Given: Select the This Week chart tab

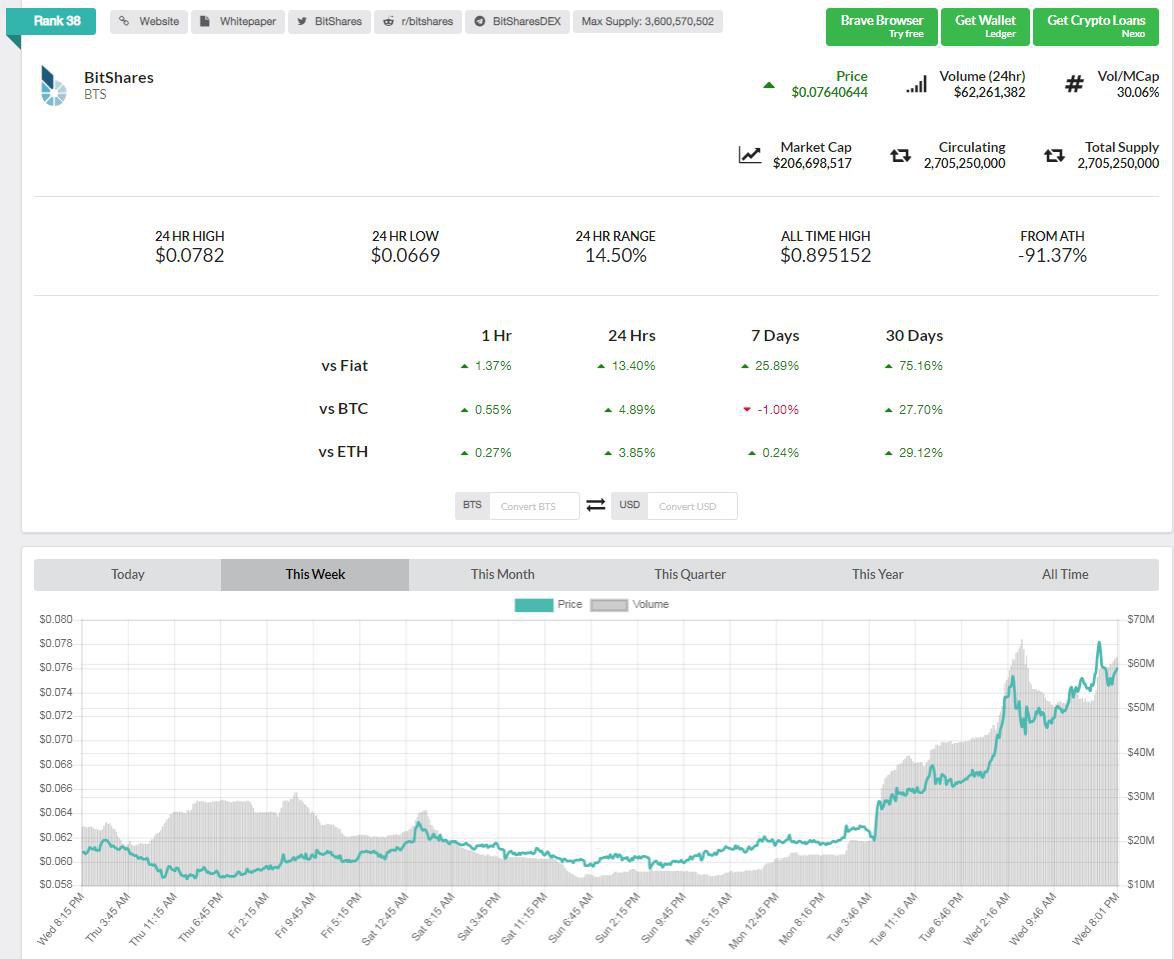Looking at the screenshot, I should tap(314, 574).
